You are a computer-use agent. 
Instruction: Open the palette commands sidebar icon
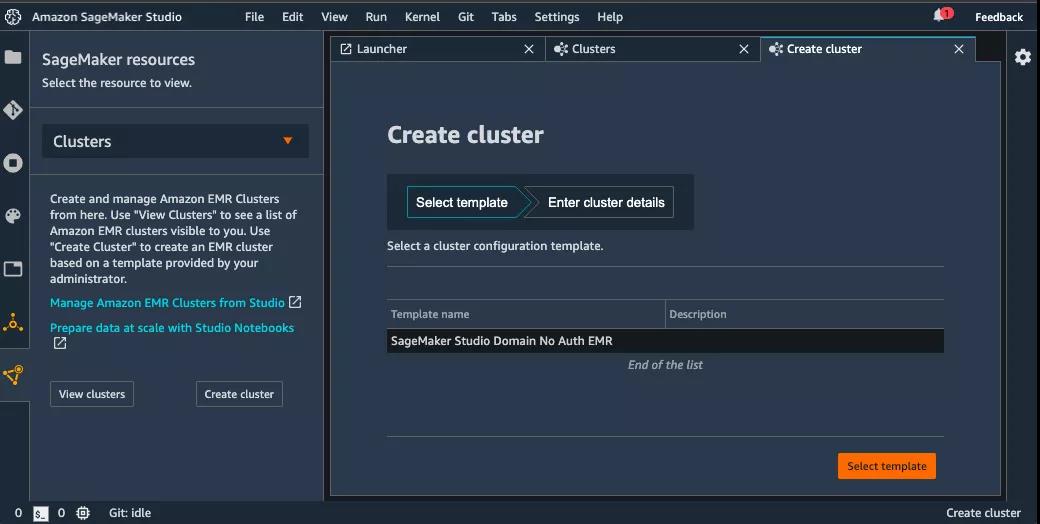tap(13, 216)
